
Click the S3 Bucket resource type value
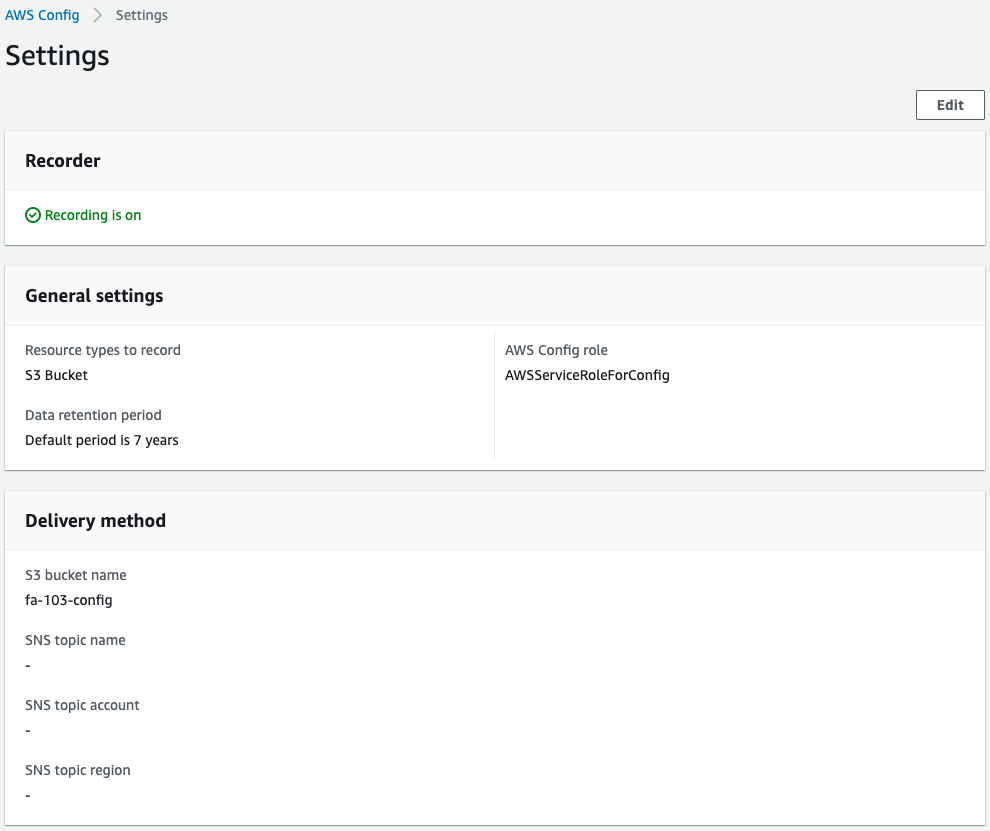pos(56,375)
